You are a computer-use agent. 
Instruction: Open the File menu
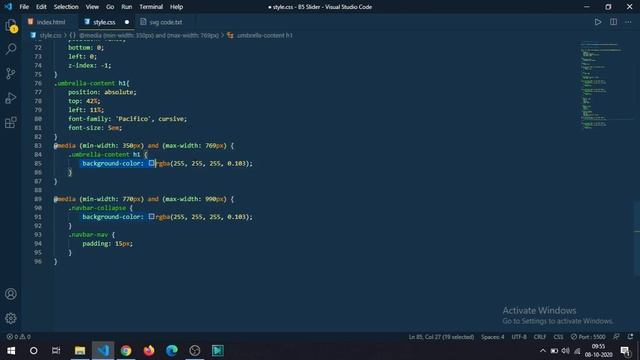pyautogui.click(x=24, y=7)
